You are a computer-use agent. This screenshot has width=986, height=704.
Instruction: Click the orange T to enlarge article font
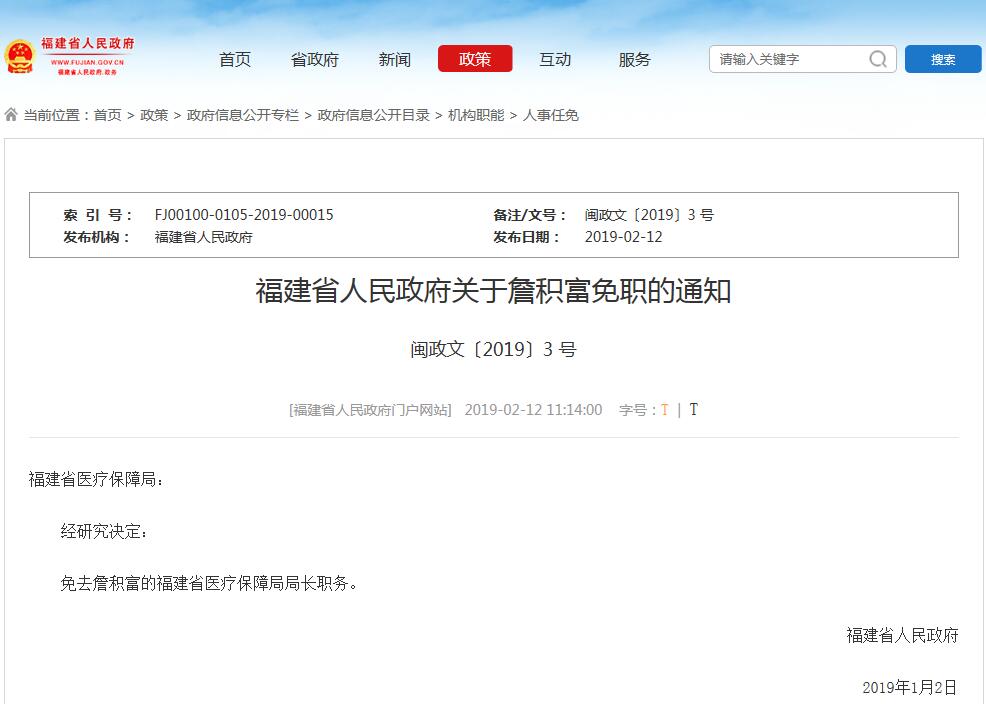[665, 409]
